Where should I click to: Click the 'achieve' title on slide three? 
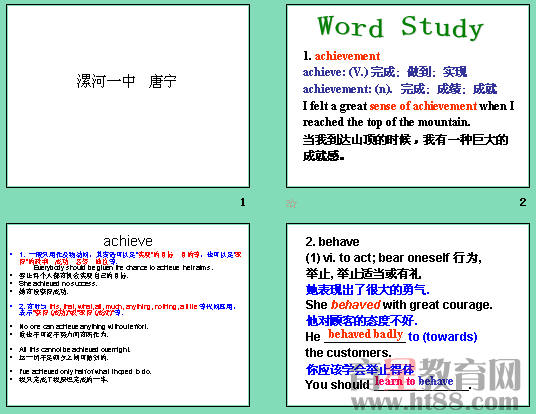pyautogui.click(x=128, y=241)
